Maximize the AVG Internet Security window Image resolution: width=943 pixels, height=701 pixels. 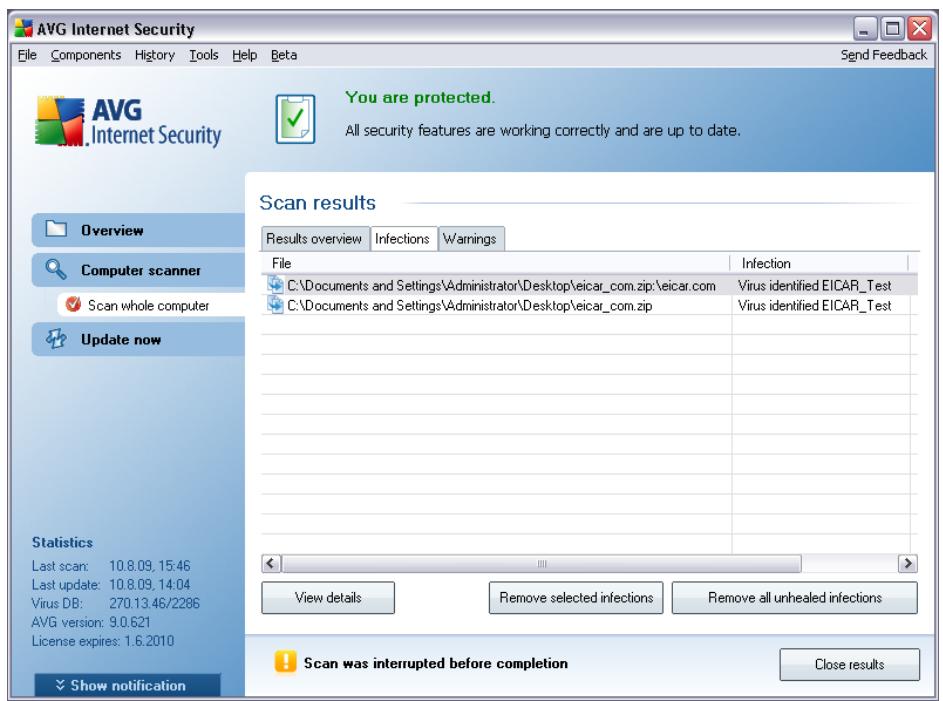(x=892, y=28)
